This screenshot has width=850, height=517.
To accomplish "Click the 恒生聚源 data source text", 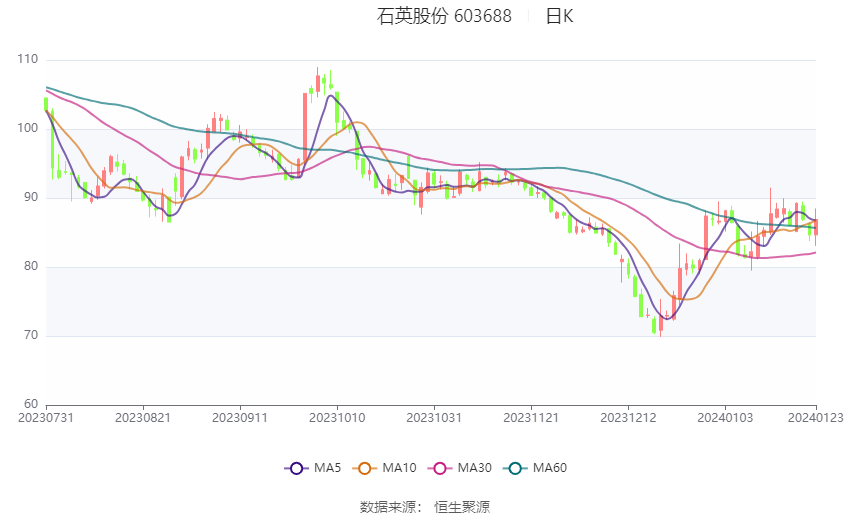I will pos(462,507).
